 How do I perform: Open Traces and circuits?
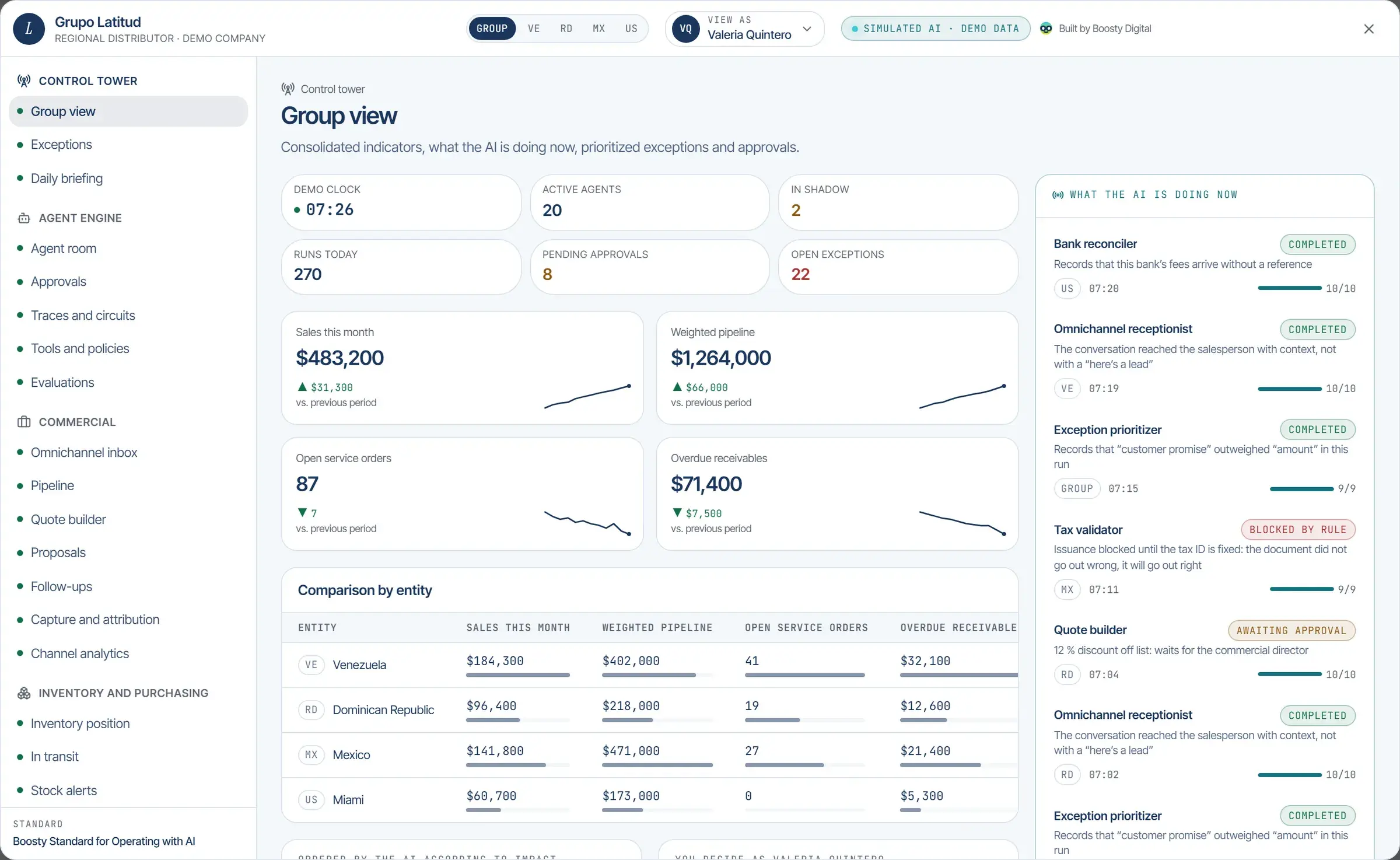pyautogui.click(x=128, y=316)
